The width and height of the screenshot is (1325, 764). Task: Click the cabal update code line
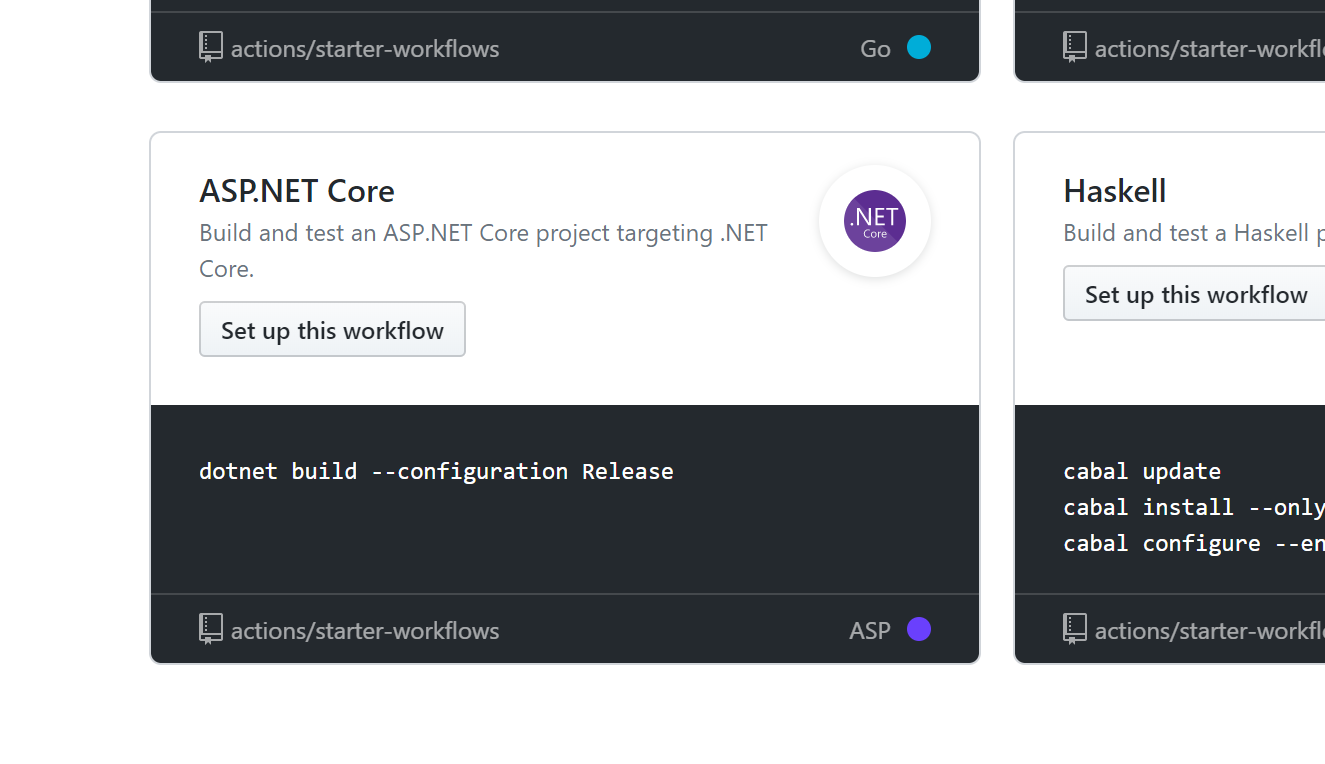pyautogui.click(x=1142, y=471)
